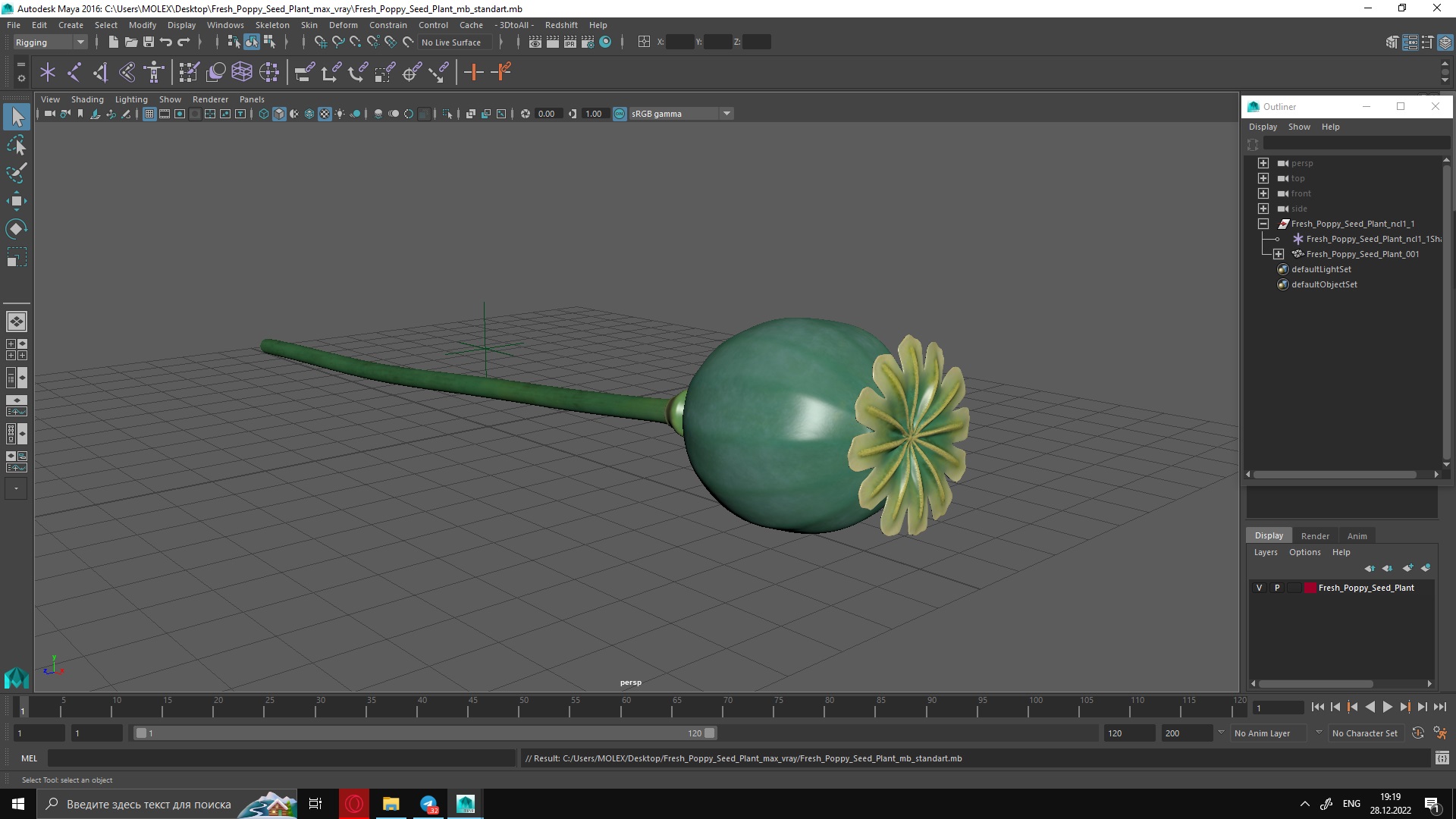Open the HumanIK character shelf icon
Image resolution: width=1456 pixels, height=819 pixels.
point(154,73)
